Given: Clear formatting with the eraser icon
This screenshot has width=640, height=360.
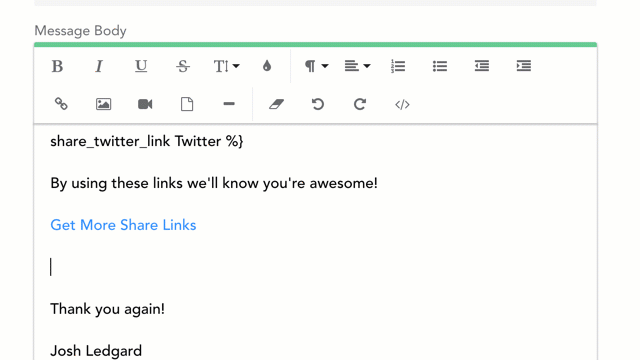Looking at the screenshot, I should coord(276,104).
